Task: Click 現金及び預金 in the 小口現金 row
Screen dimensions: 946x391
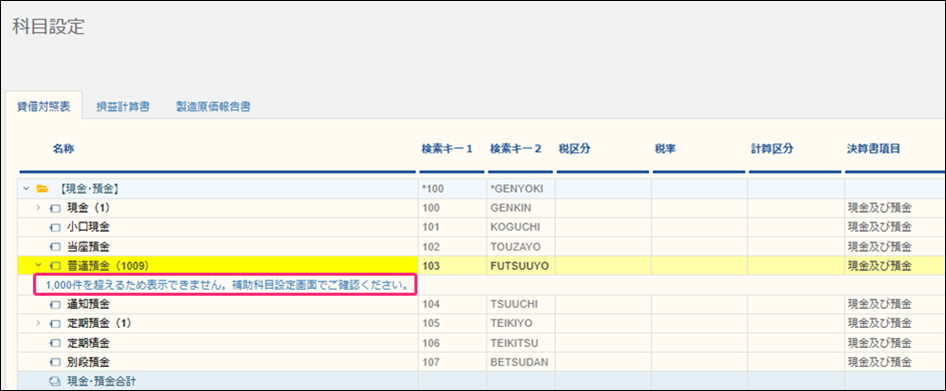Action: (x=879, y=227)
